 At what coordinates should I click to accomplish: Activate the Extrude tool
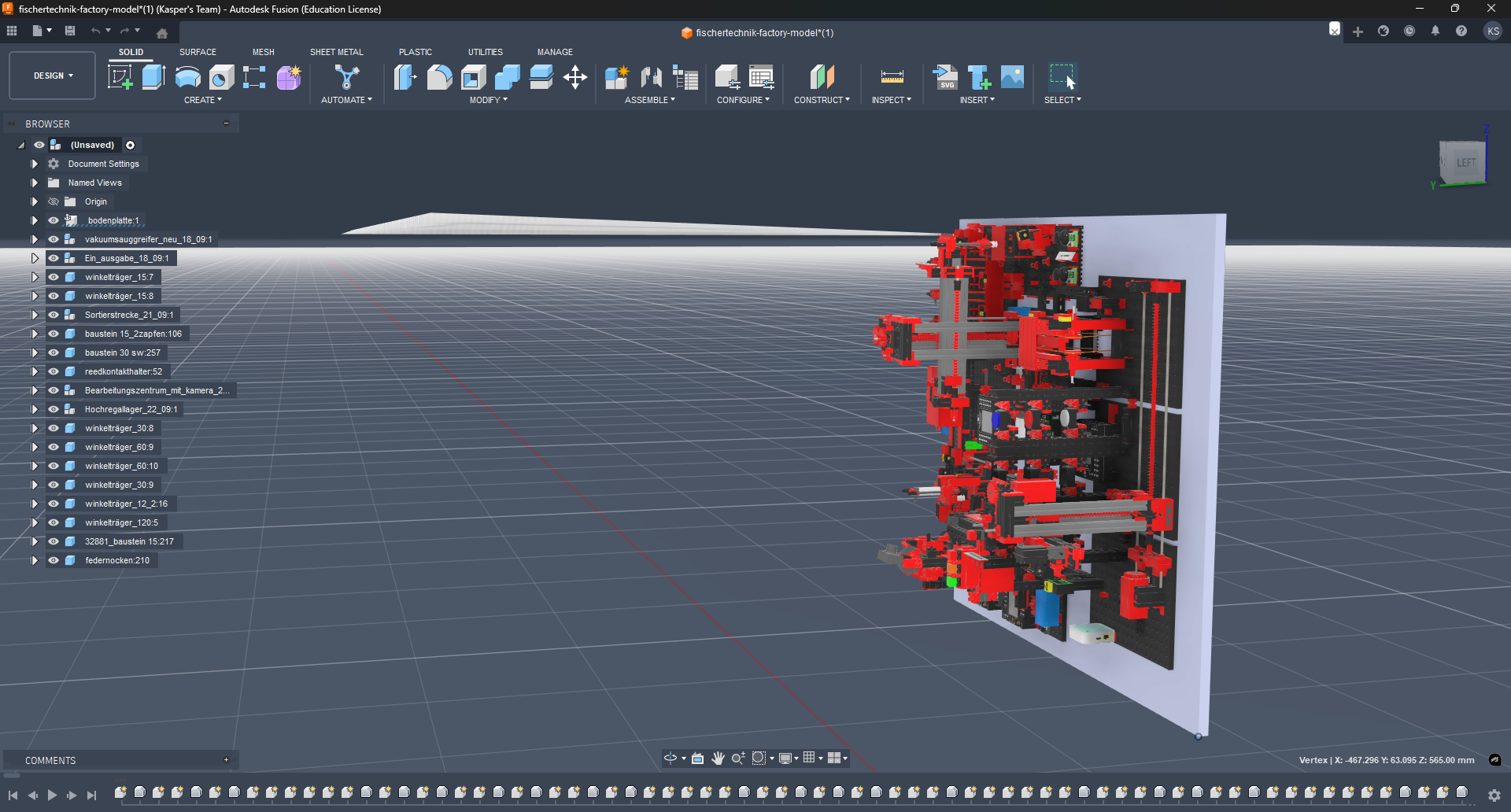pyautogui.click(x=153, y=77)
